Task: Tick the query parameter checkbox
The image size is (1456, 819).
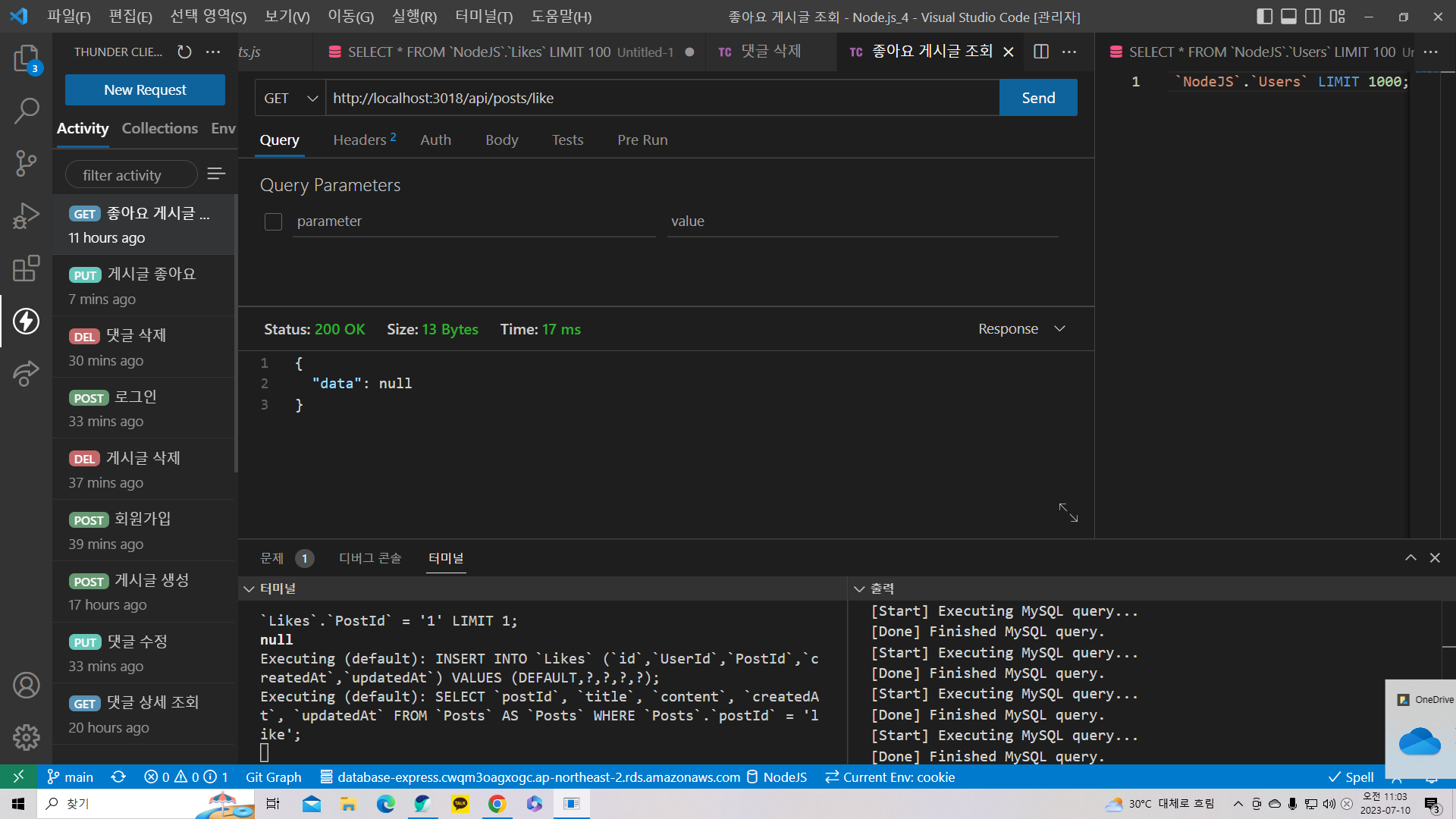Action: (x=273, y=221)
